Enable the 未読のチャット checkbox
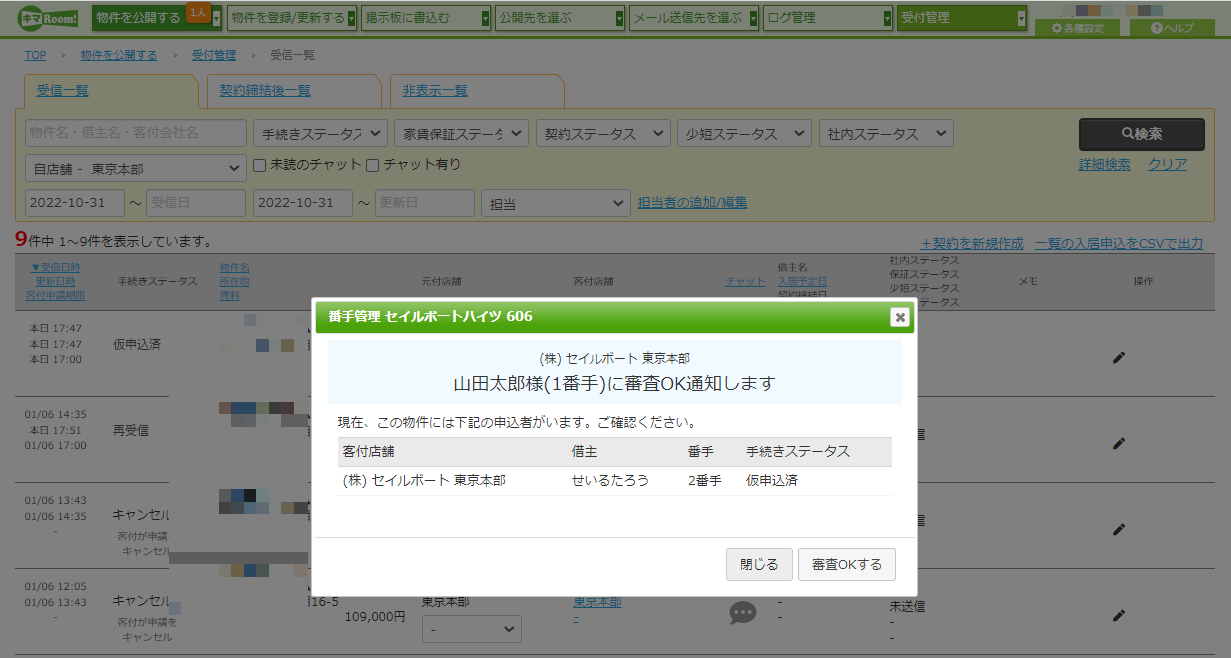1231x658 pixels. click(259, 164)
